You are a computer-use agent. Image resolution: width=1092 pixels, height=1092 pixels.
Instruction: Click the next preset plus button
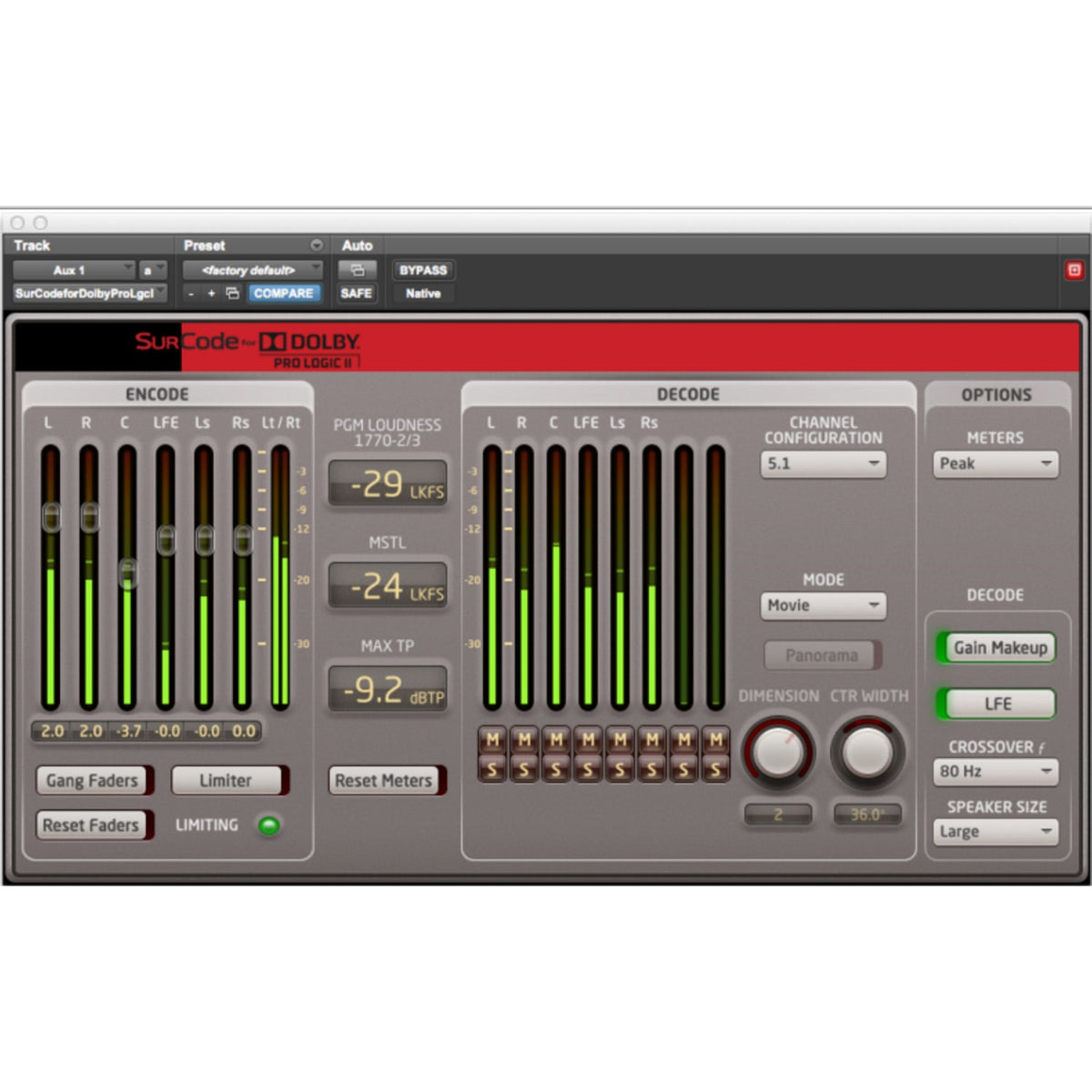[211, 293]
